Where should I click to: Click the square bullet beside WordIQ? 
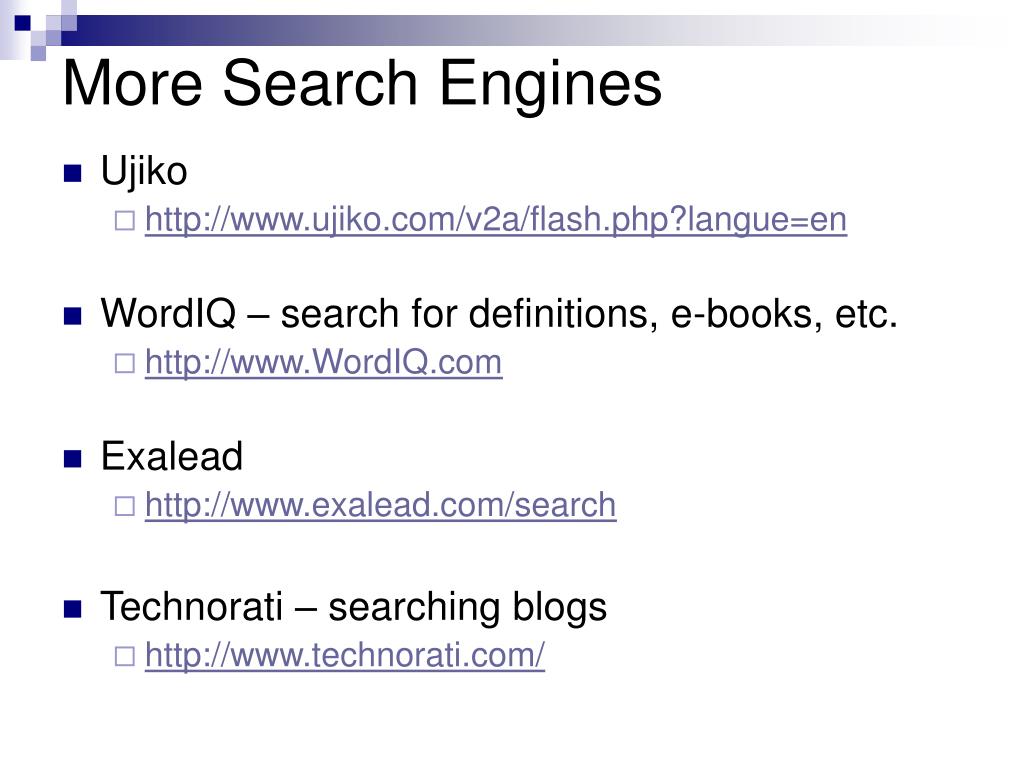(x=72, y=316)
